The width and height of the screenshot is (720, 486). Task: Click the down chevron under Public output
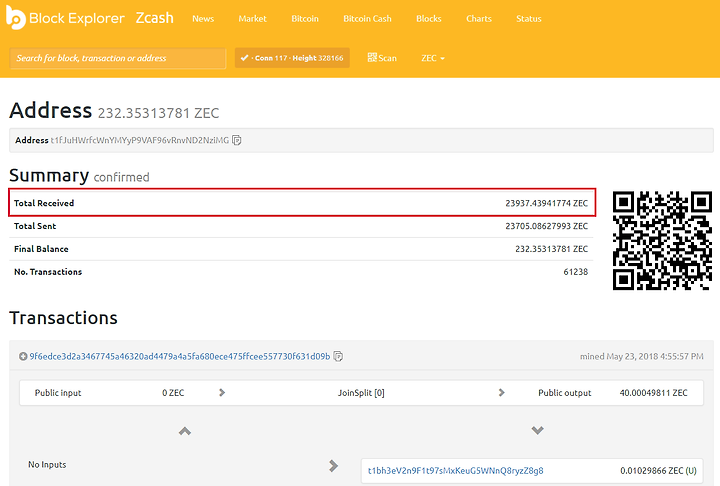(538, 430)
